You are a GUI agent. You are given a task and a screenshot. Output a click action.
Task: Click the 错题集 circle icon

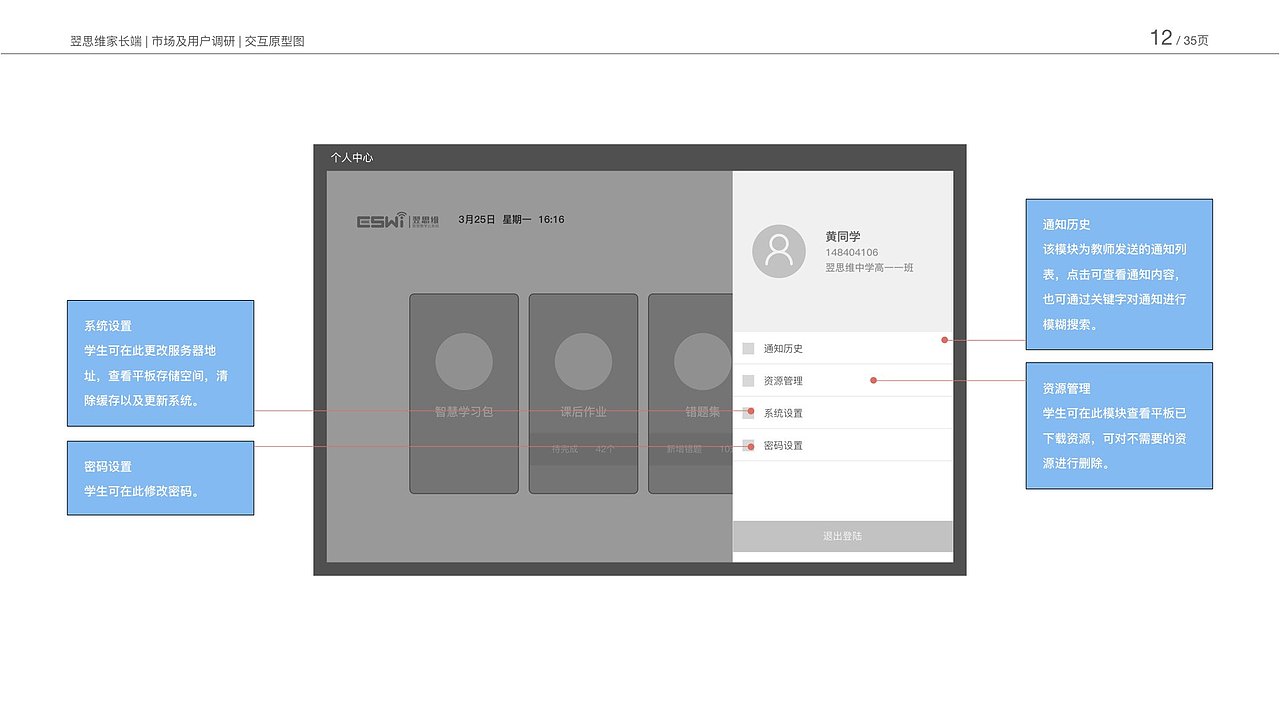pos(702,361)
